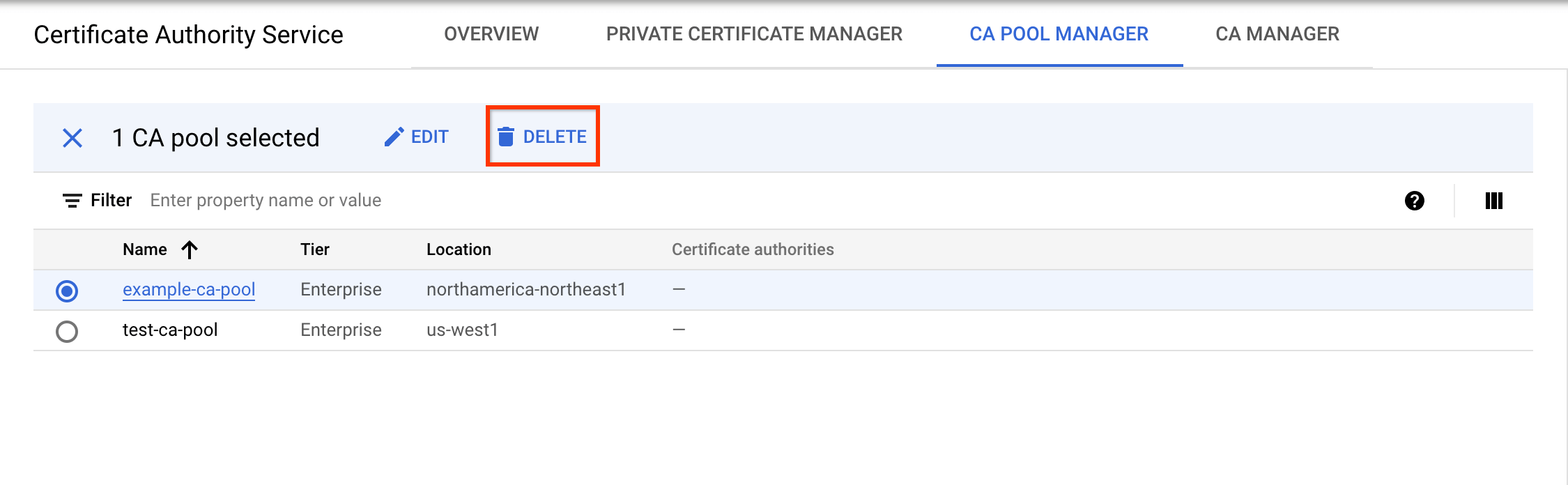Sort by the Location column header

(459, 249)
